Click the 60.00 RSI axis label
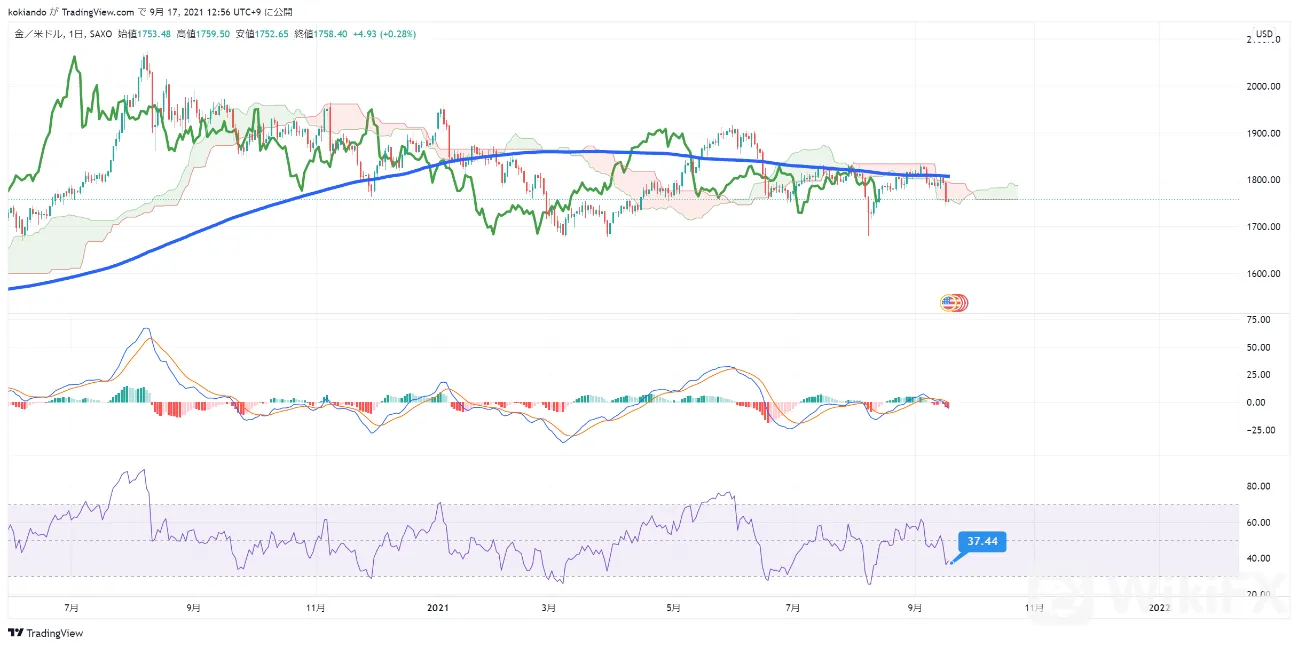The width and height of the screenshot is (1298, 647). (x=1259, y=523)
